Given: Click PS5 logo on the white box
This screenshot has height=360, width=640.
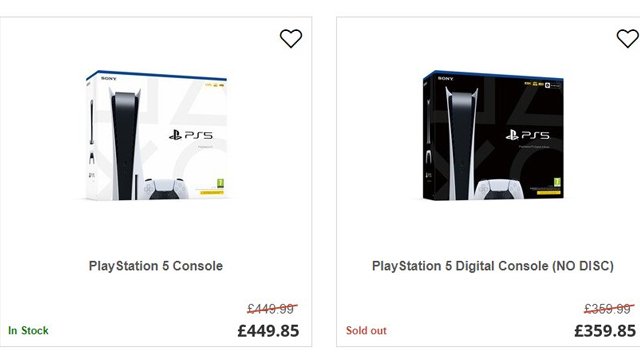Looking at the screenshot, I should click(x=191, y=135).
